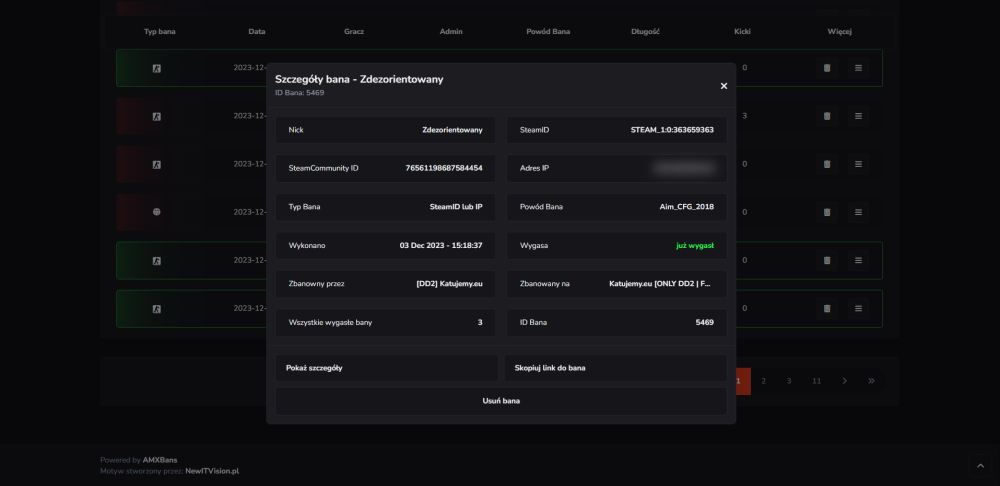Click the date 03 Dec 2023 - 15:18:37
Screen dimensions: 1000x486
pos(441,246)
